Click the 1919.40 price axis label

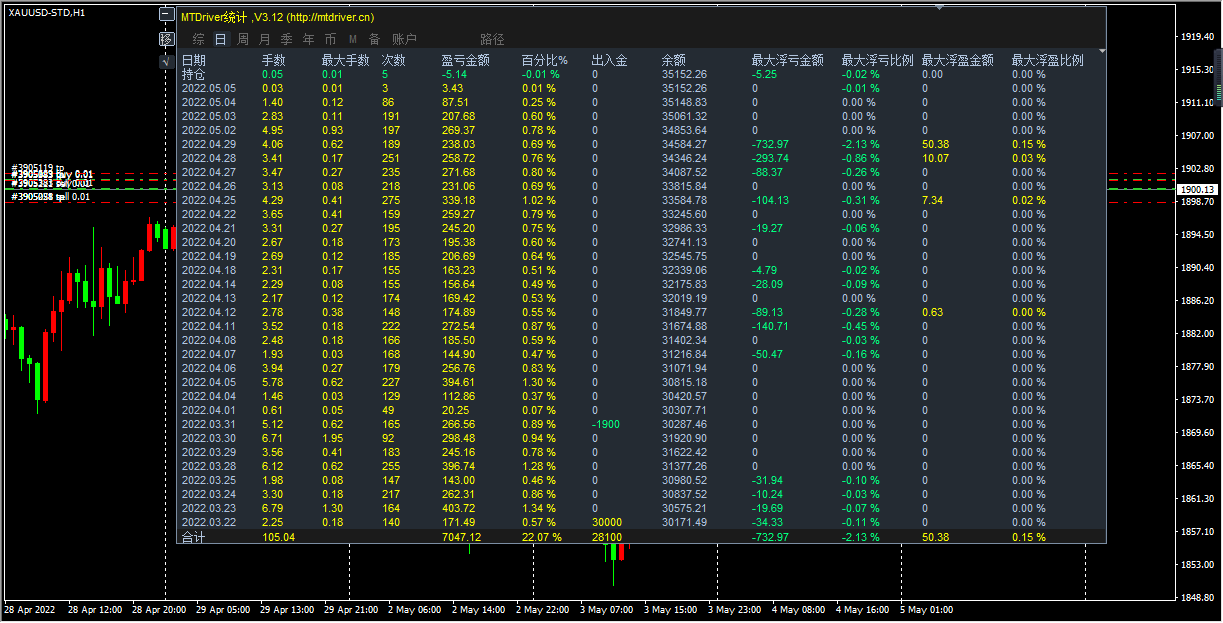coord(1197,36)
